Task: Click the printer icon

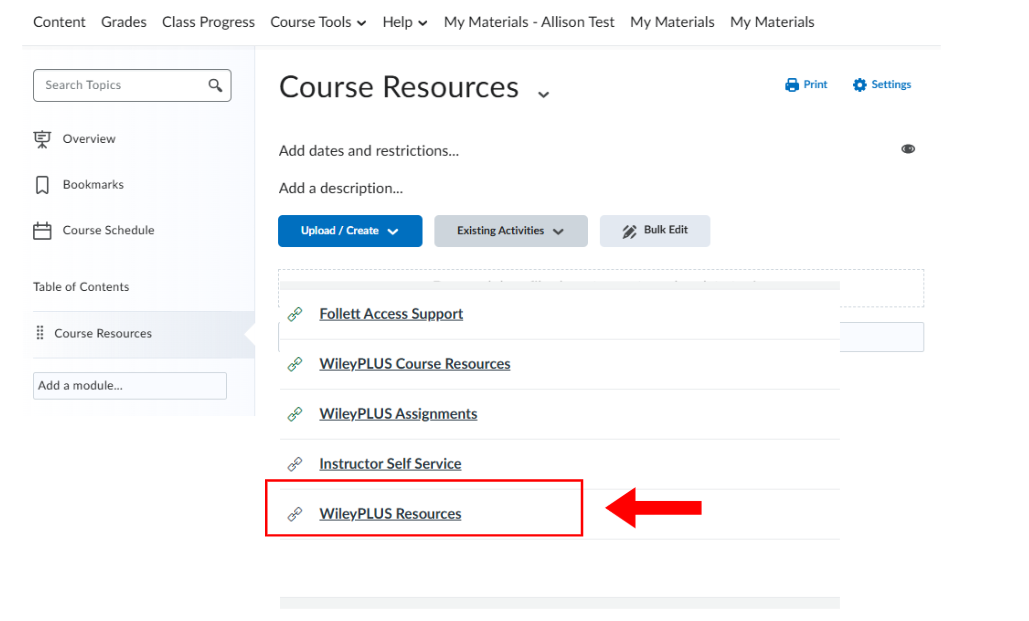Action: (x=792, y=85)
